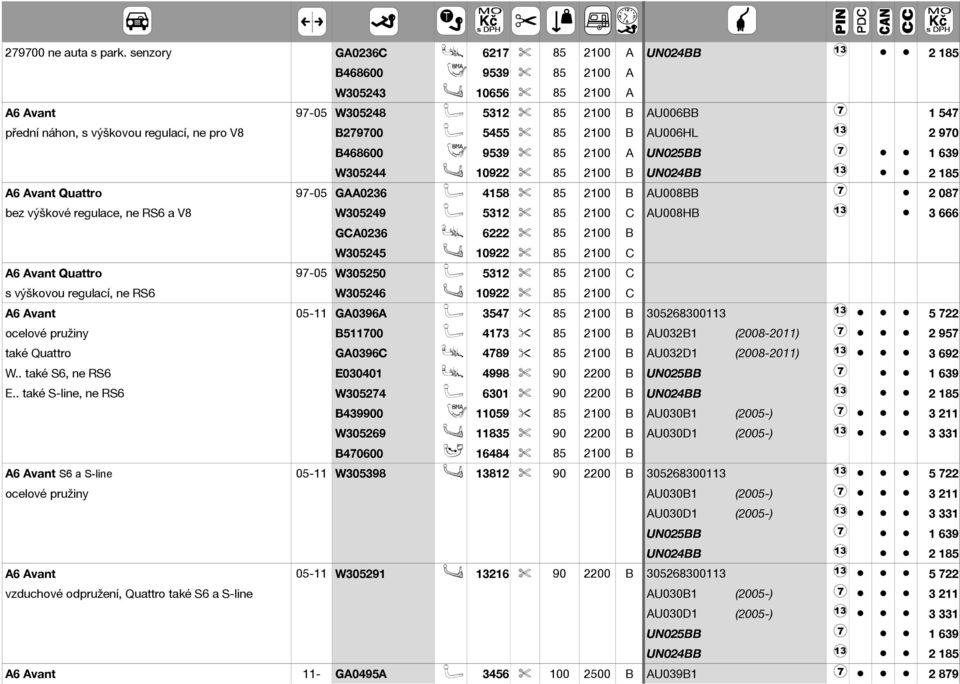Click the rightmost MO Kč price header
This screenshot has height=684, width=960.
939,21
